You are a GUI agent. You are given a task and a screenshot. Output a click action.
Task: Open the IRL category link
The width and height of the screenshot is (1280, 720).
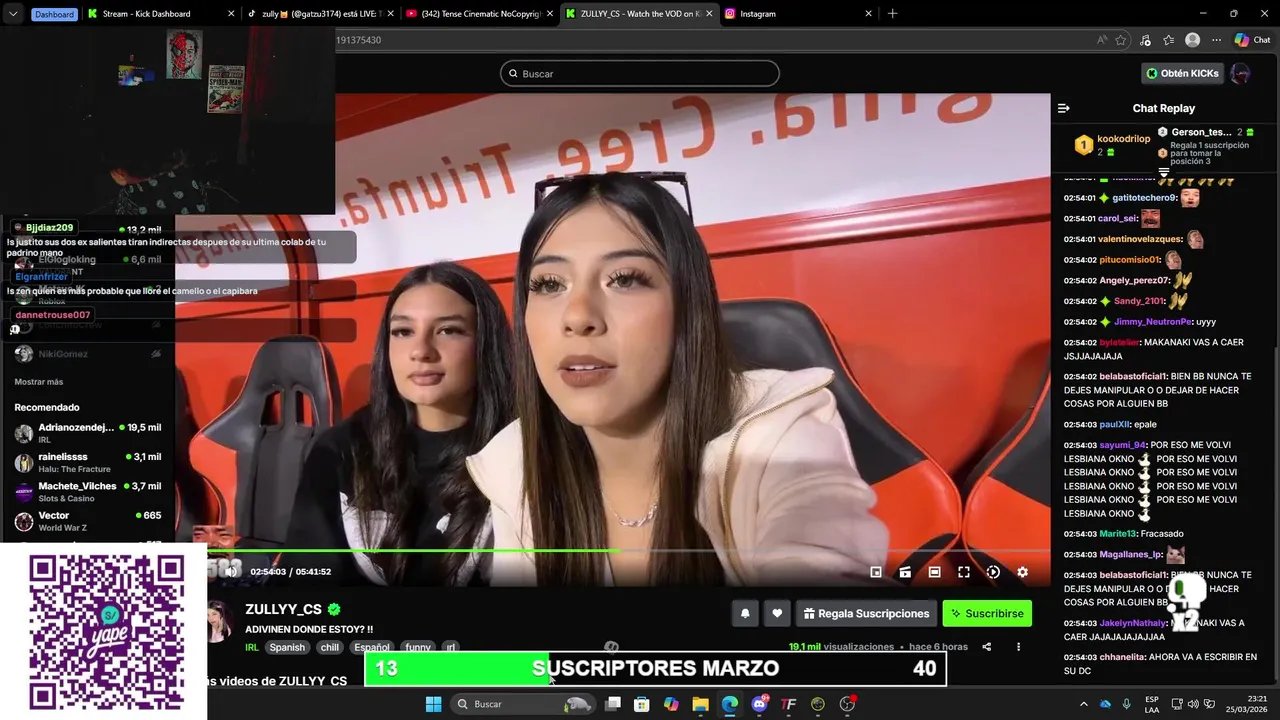click(252, 647)
